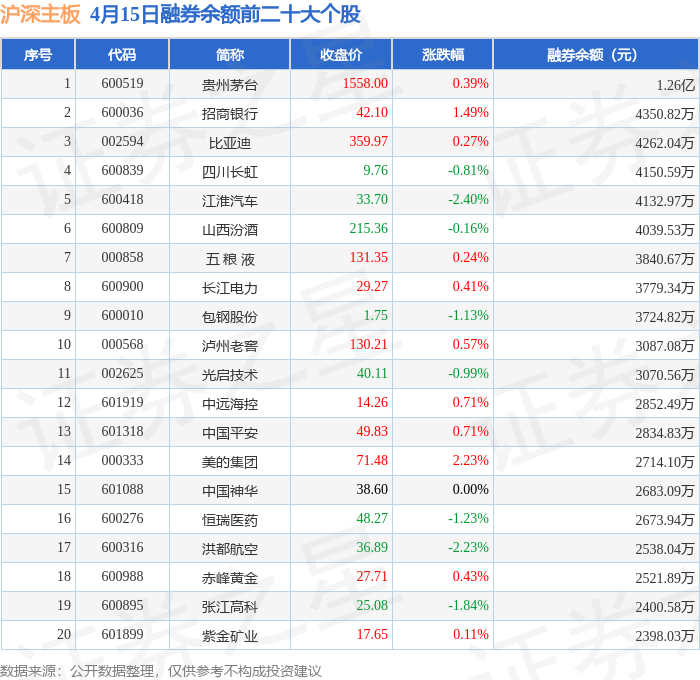Click the 序号 column header

38,54
